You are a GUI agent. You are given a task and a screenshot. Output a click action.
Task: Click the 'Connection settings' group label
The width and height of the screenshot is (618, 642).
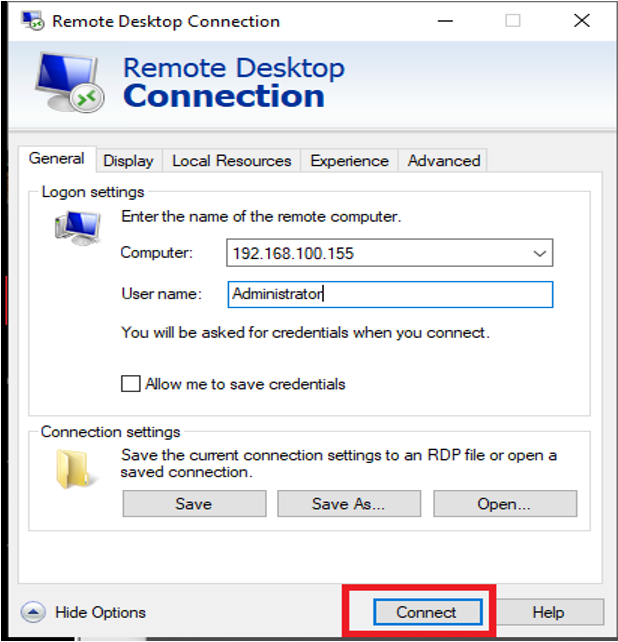pyautogui.click(x=111, y=432)
